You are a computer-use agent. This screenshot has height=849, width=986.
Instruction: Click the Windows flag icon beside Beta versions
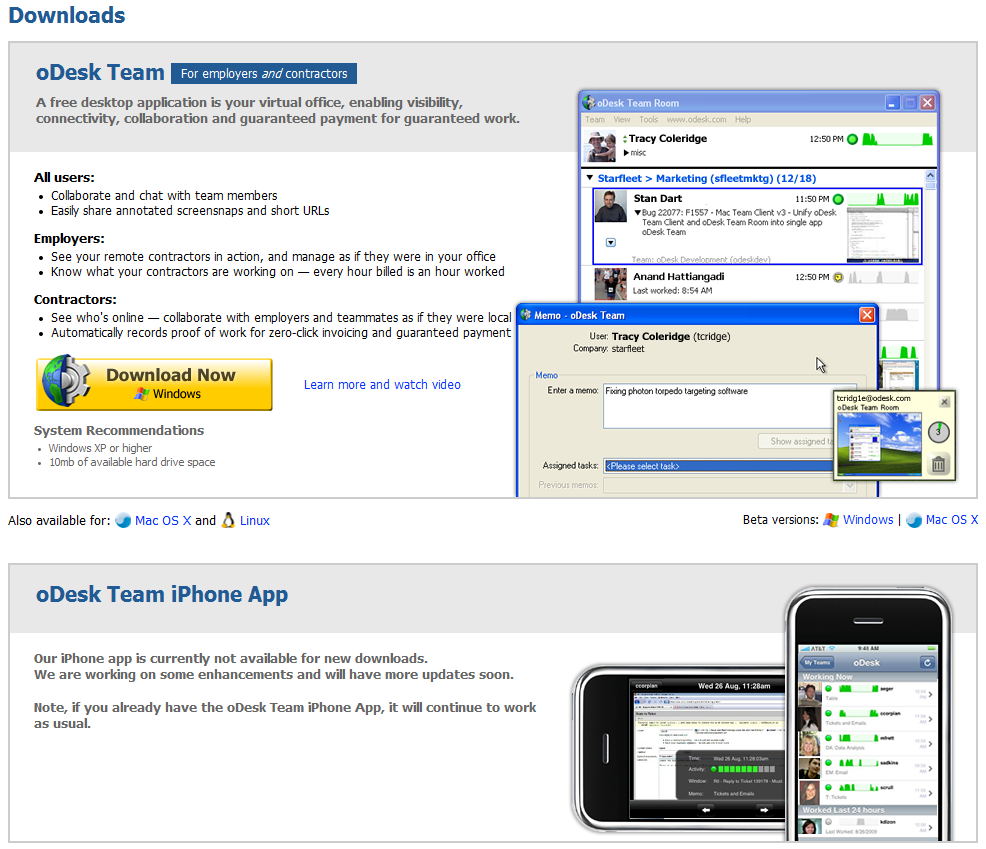click(x=831, y=520)
